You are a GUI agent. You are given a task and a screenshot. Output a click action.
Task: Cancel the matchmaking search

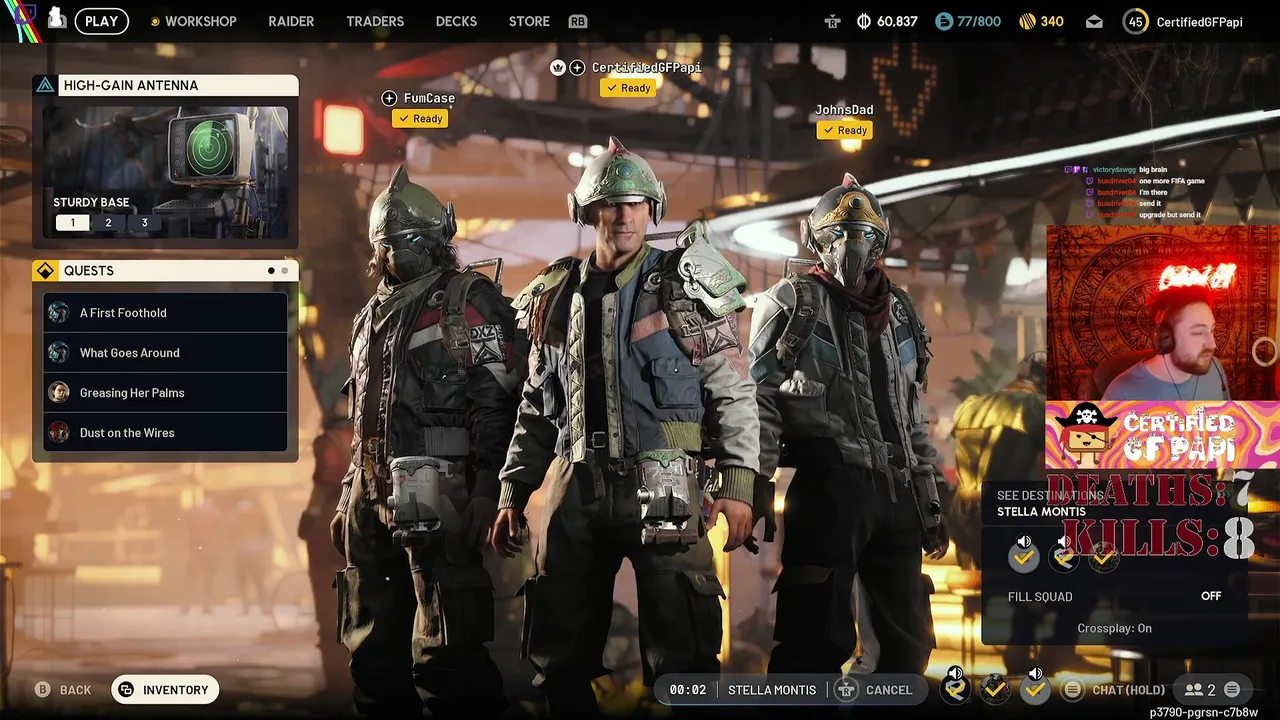pyautogui.click(x=889, y=690)
